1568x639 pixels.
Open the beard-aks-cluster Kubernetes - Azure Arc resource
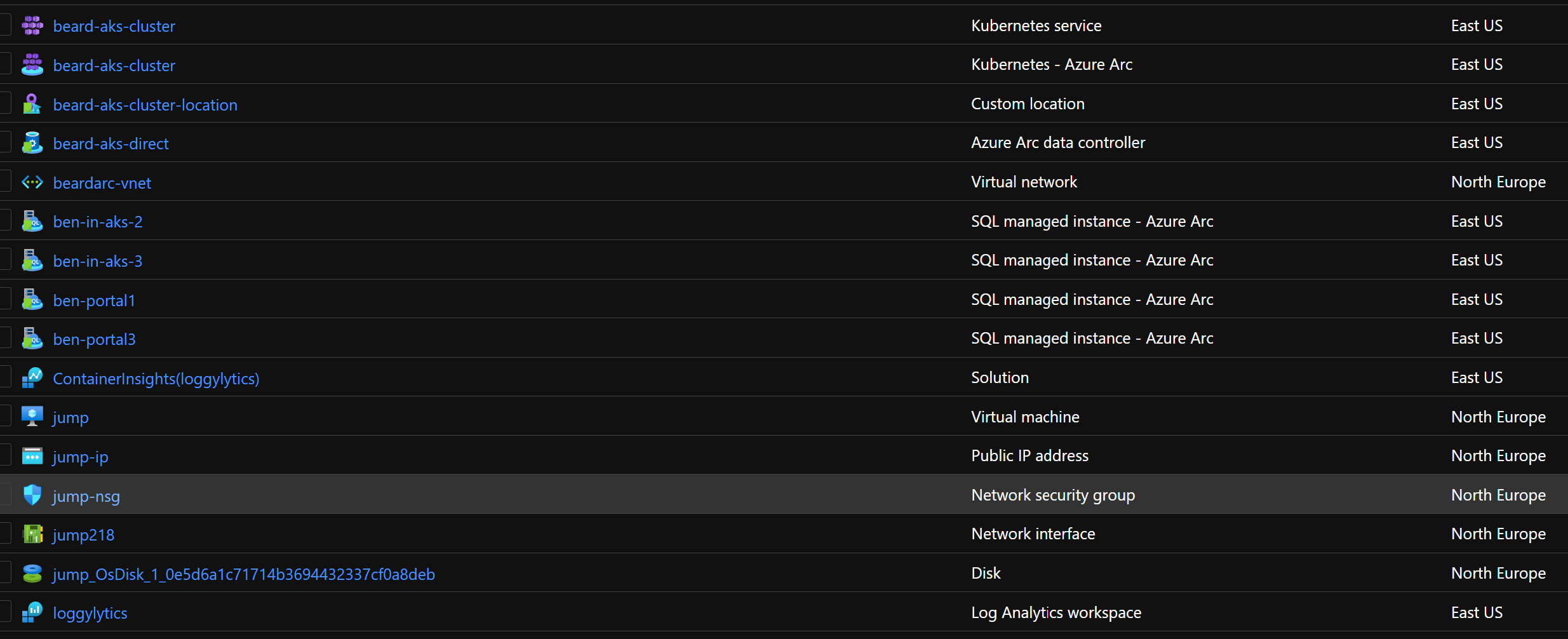pyautogui.click(x=114, y=65)
